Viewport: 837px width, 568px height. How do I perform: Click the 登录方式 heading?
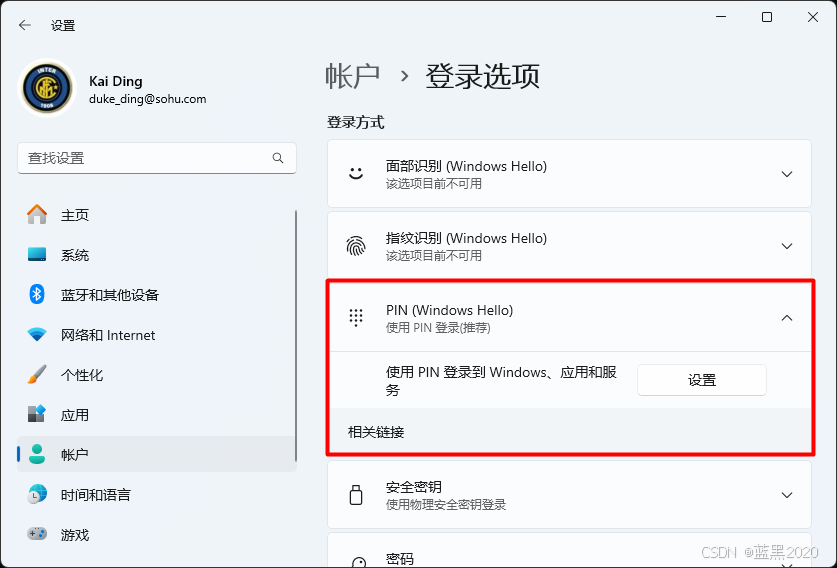[x=356, y=122]
